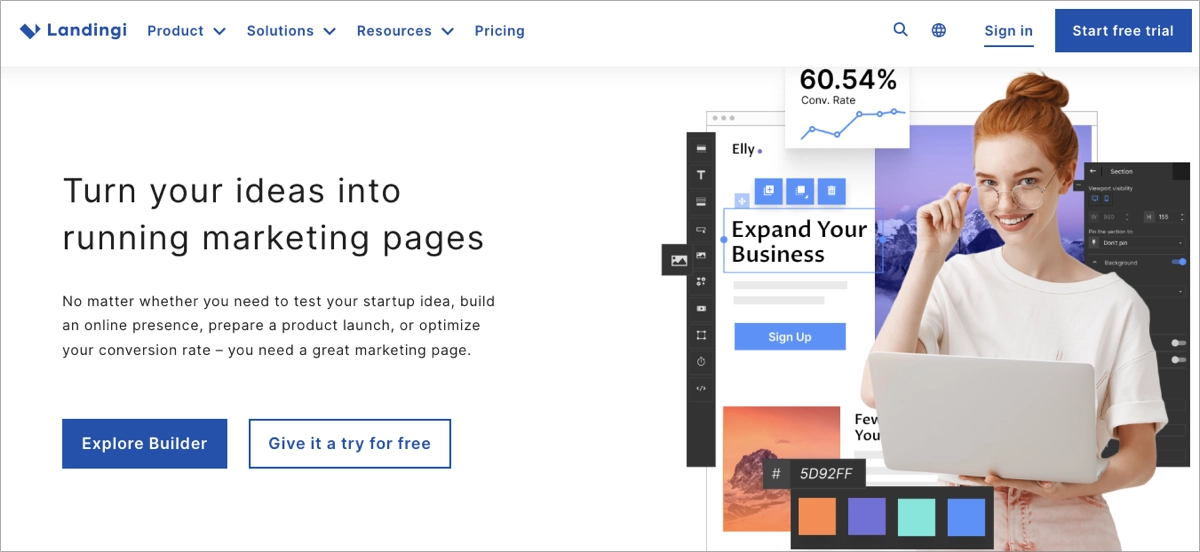This screenshot has height=552, width=1200.
Task: Select the Text tool in builder sidebar
Action: click(x=701, y=175)
